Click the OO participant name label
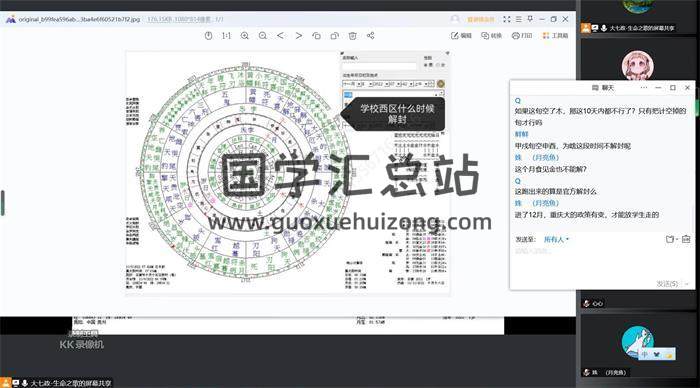This screenshot has height=388, width=700. 593,304
